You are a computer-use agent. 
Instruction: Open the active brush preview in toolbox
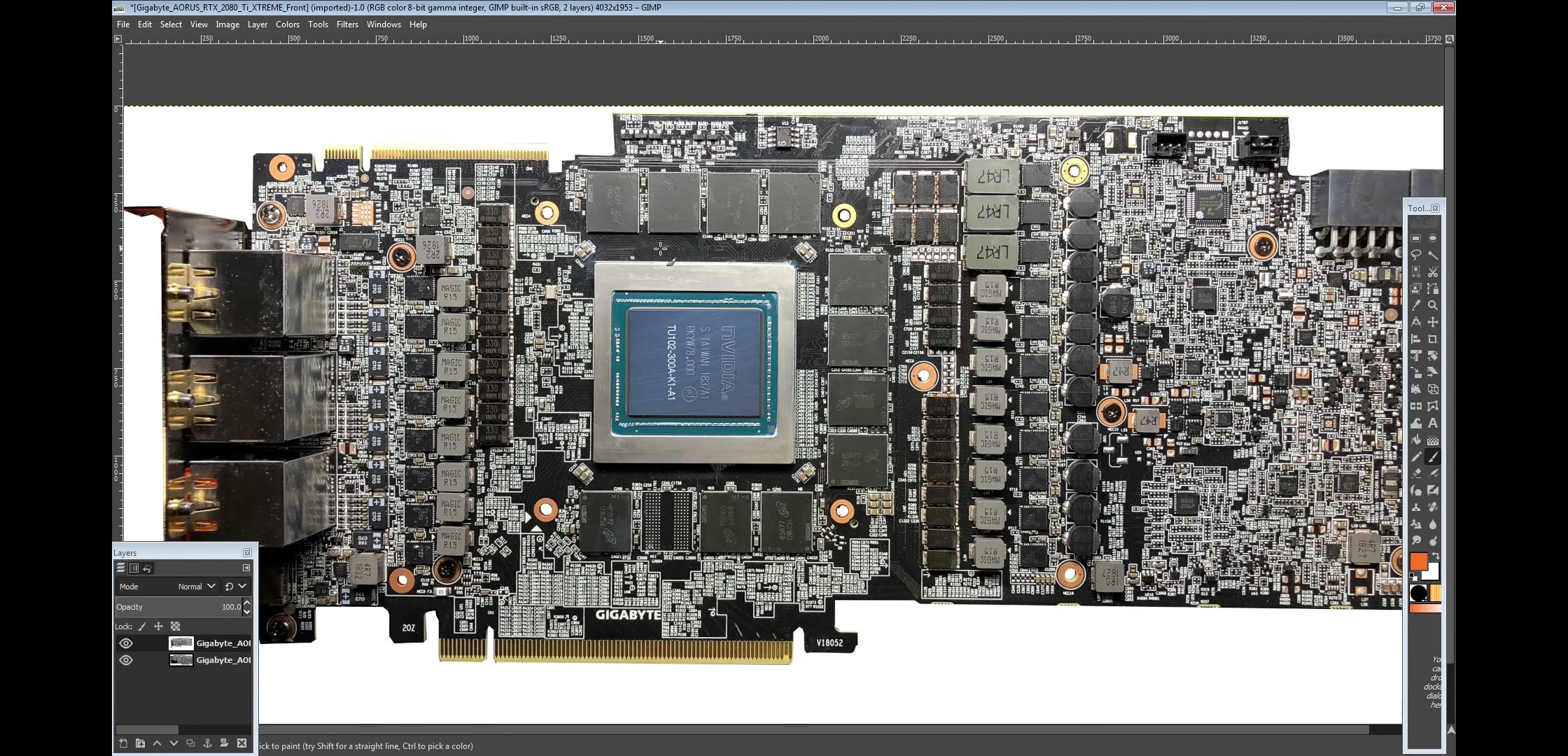coord(1417,593)
